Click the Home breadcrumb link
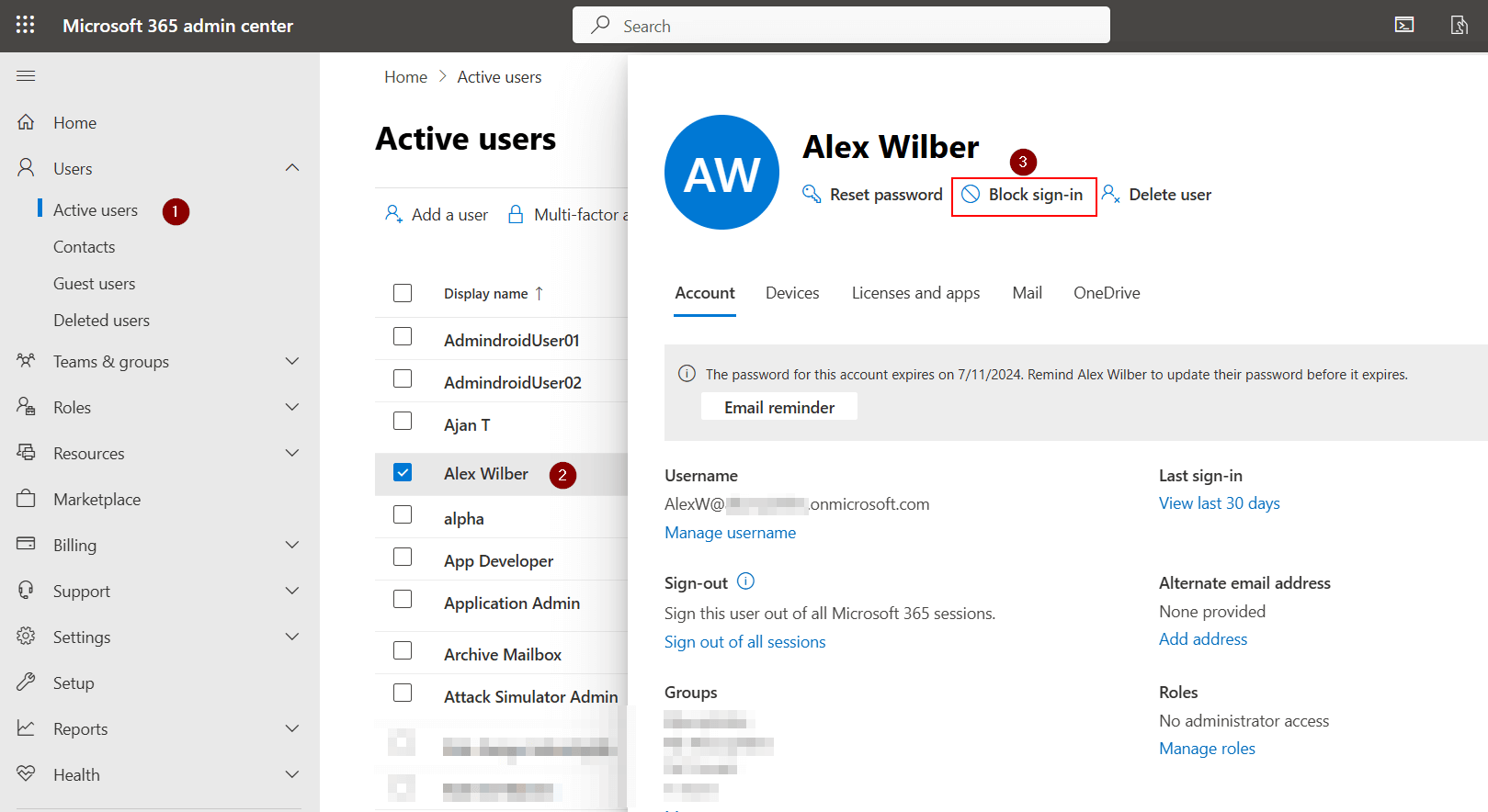Viewport: 1488px width, 812px height. (405, 77)
